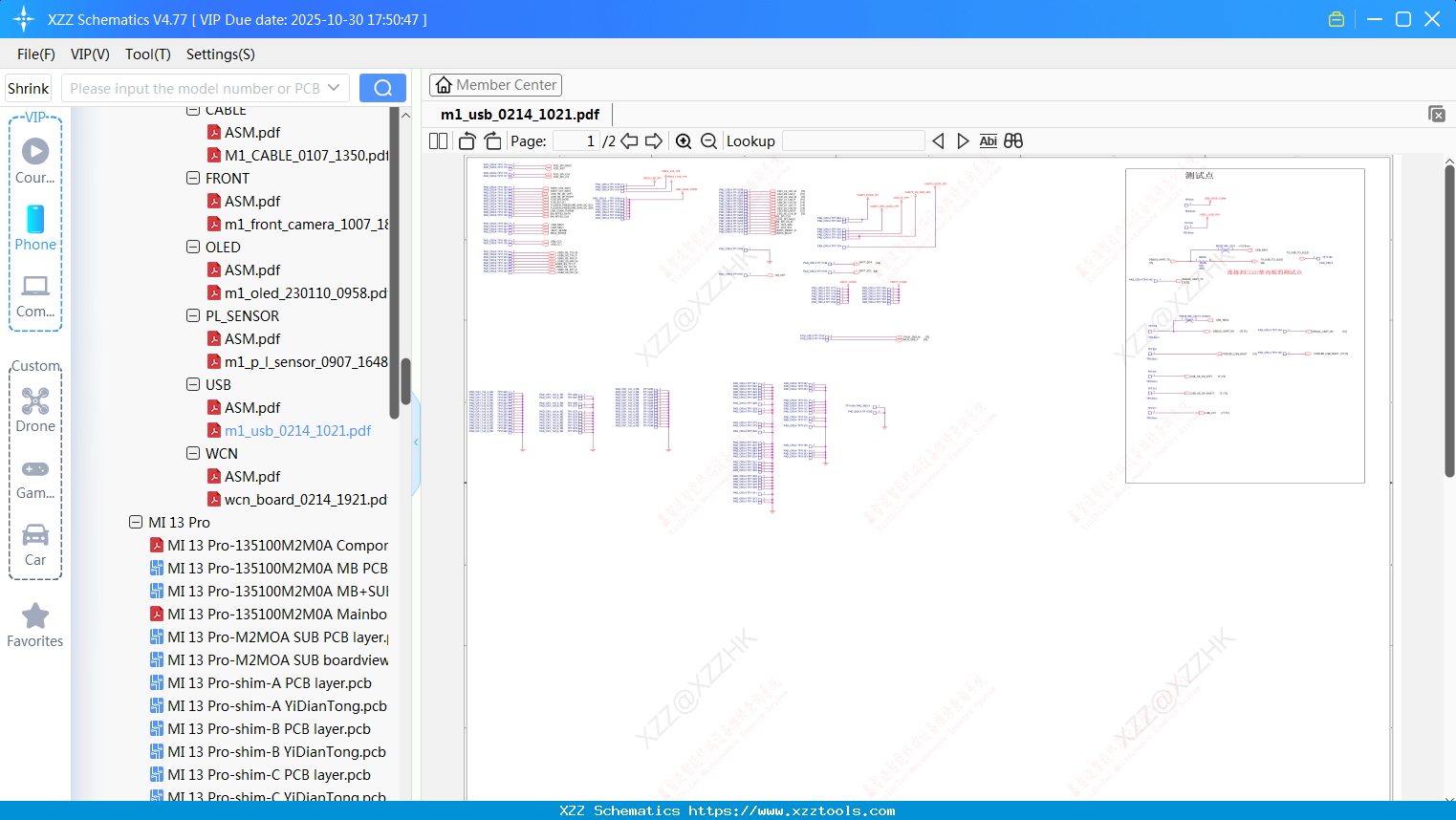Viewport: 1456px width, 820px height.
Task: Close the m1_usb_0214_1021.pdf document tab
Action: [x=1436, y=114]
